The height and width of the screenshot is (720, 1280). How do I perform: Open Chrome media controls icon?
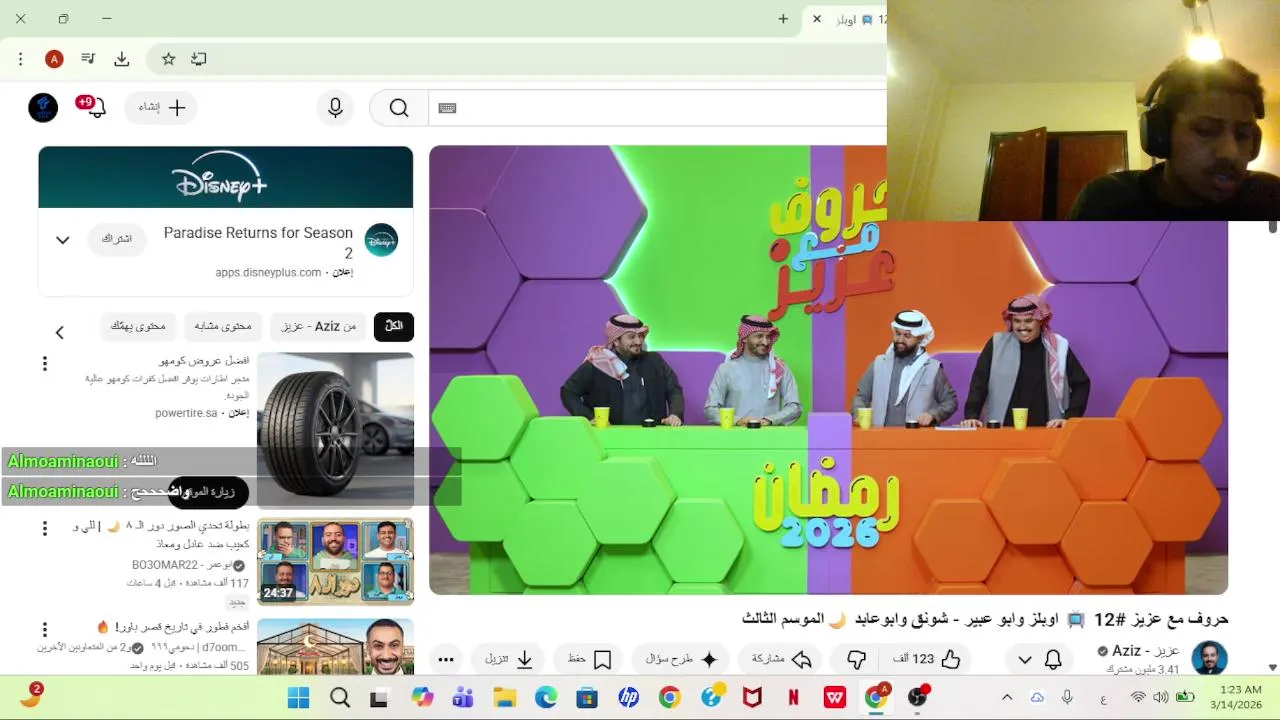[x=88, y=59]
